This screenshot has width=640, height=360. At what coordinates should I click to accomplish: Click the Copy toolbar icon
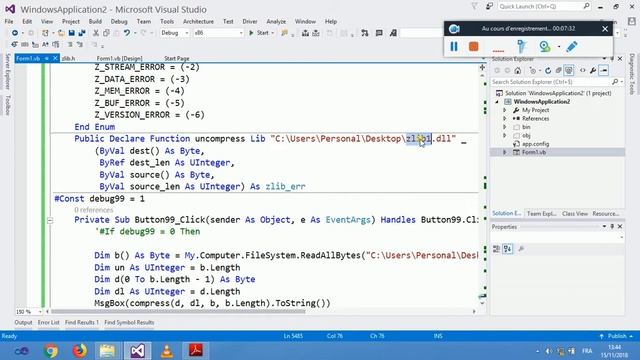tap(106, 33)
